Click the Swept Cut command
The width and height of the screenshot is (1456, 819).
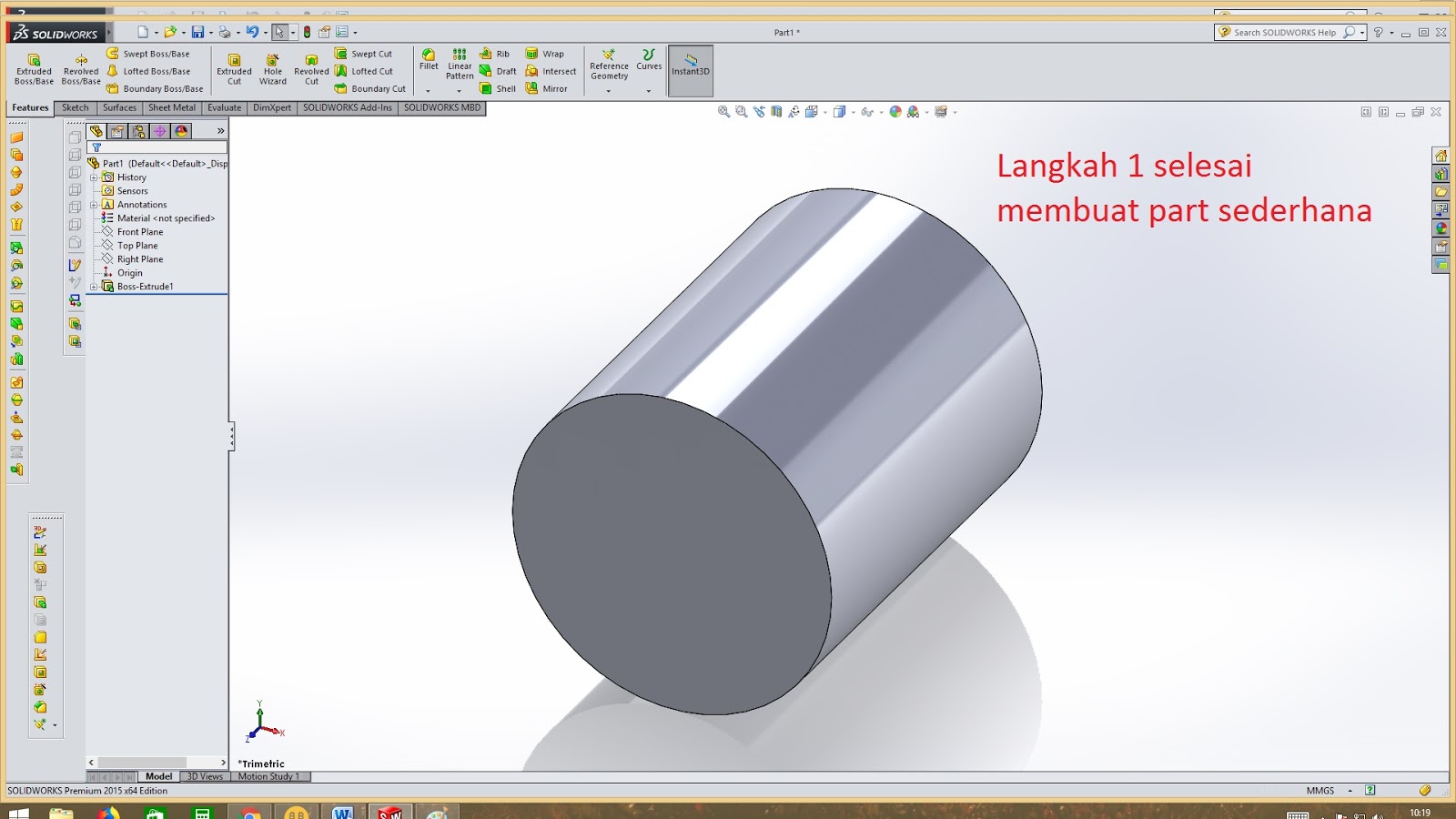coord(368,53)
